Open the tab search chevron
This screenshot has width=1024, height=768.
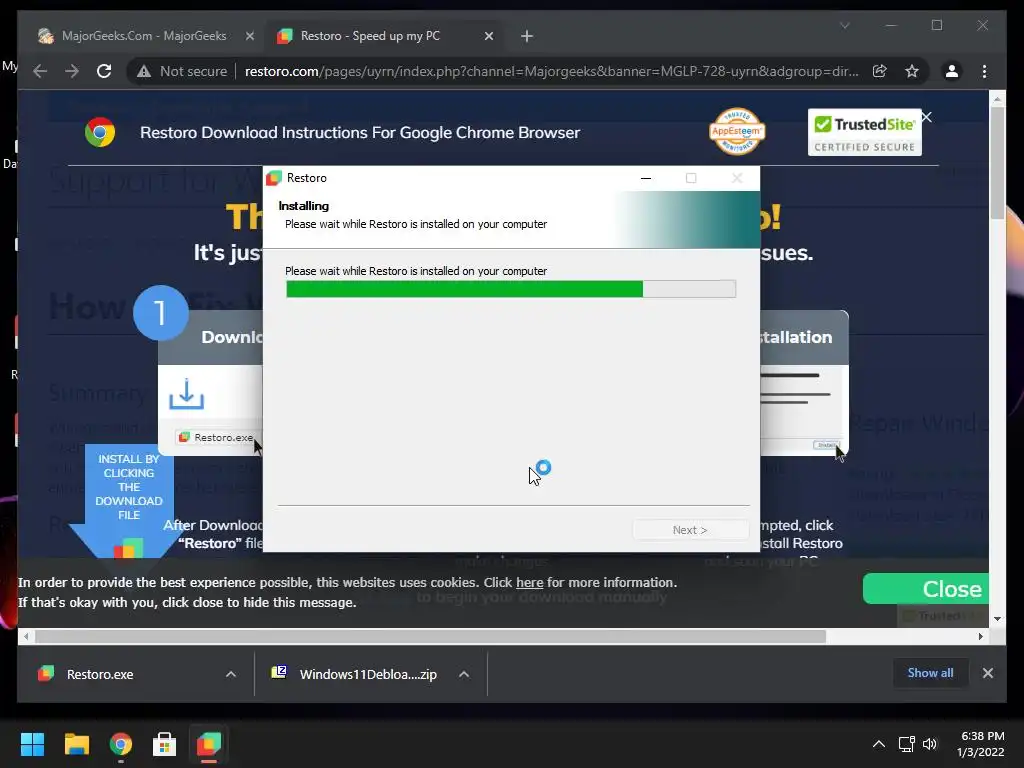[844, 25]
